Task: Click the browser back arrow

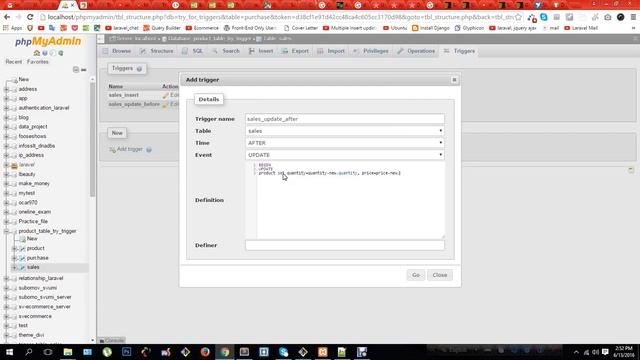Action: (x=7, y=17)
